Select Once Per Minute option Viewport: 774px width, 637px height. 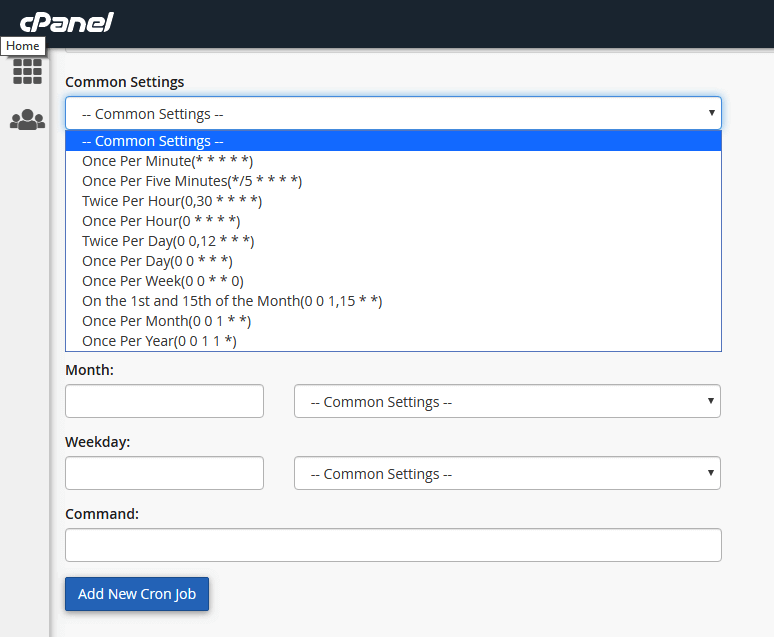(393, 161)
